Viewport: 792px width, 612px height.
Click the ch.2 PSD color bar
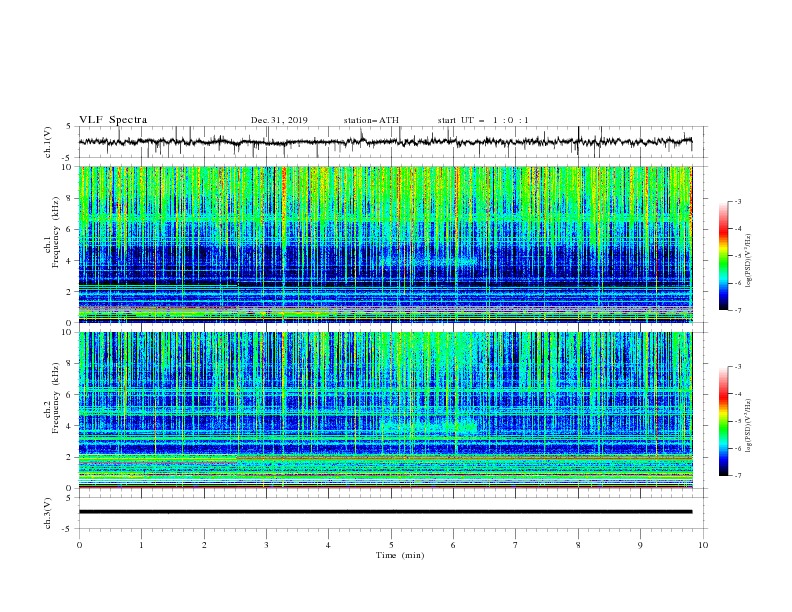723,421
